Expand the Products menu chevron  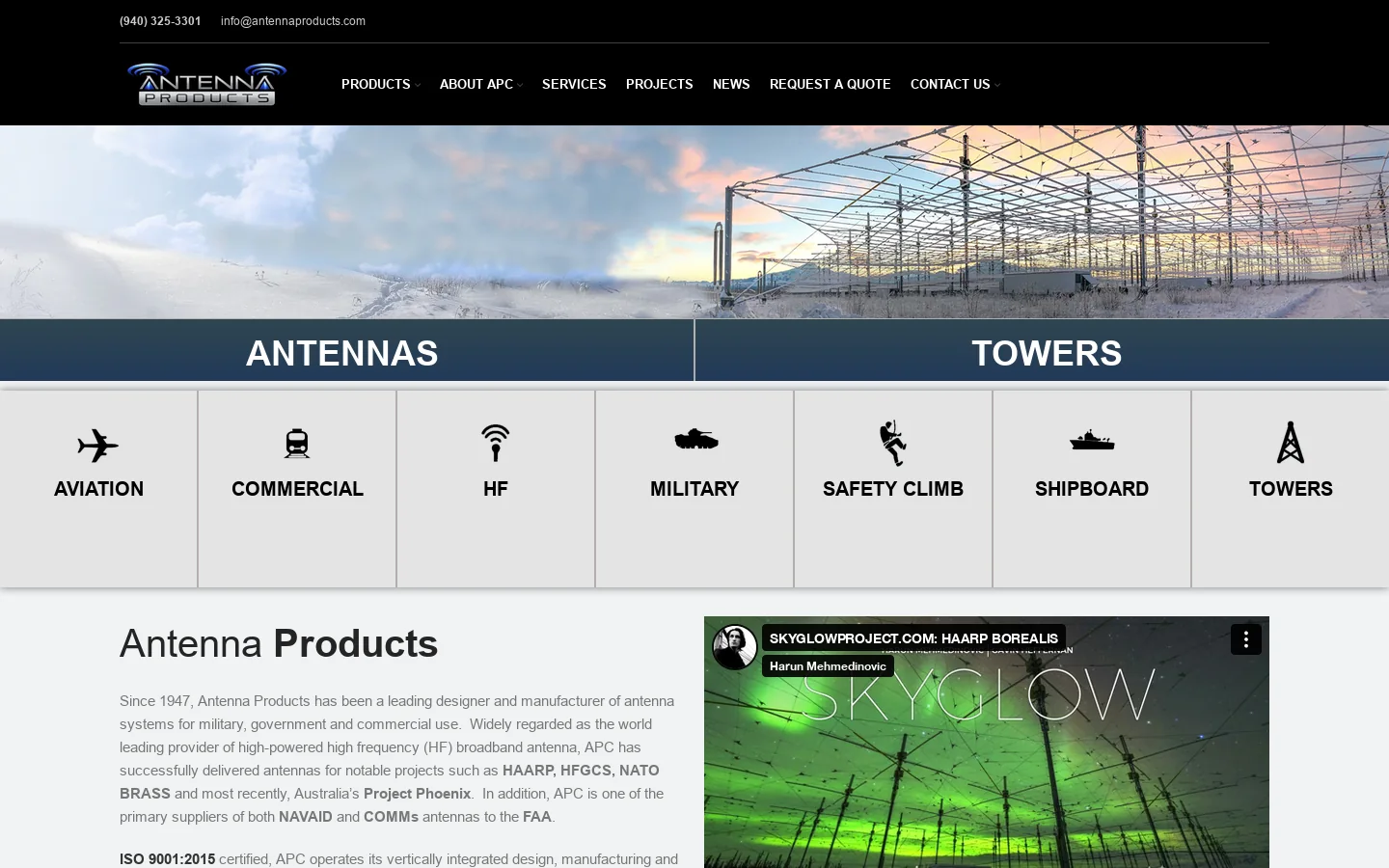click(418, 85)
